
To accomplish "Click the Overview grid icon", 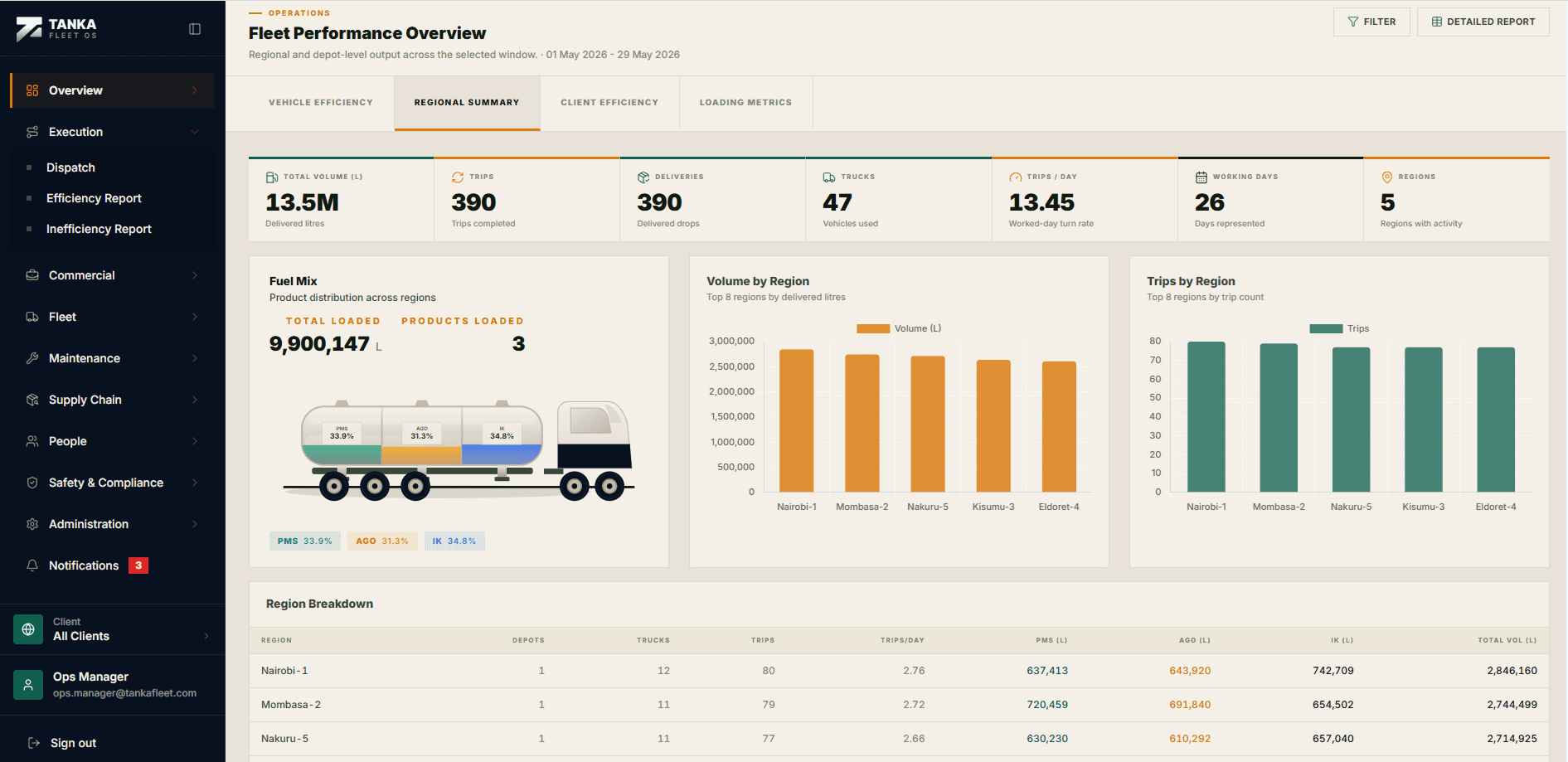I will tap(32, 90).
